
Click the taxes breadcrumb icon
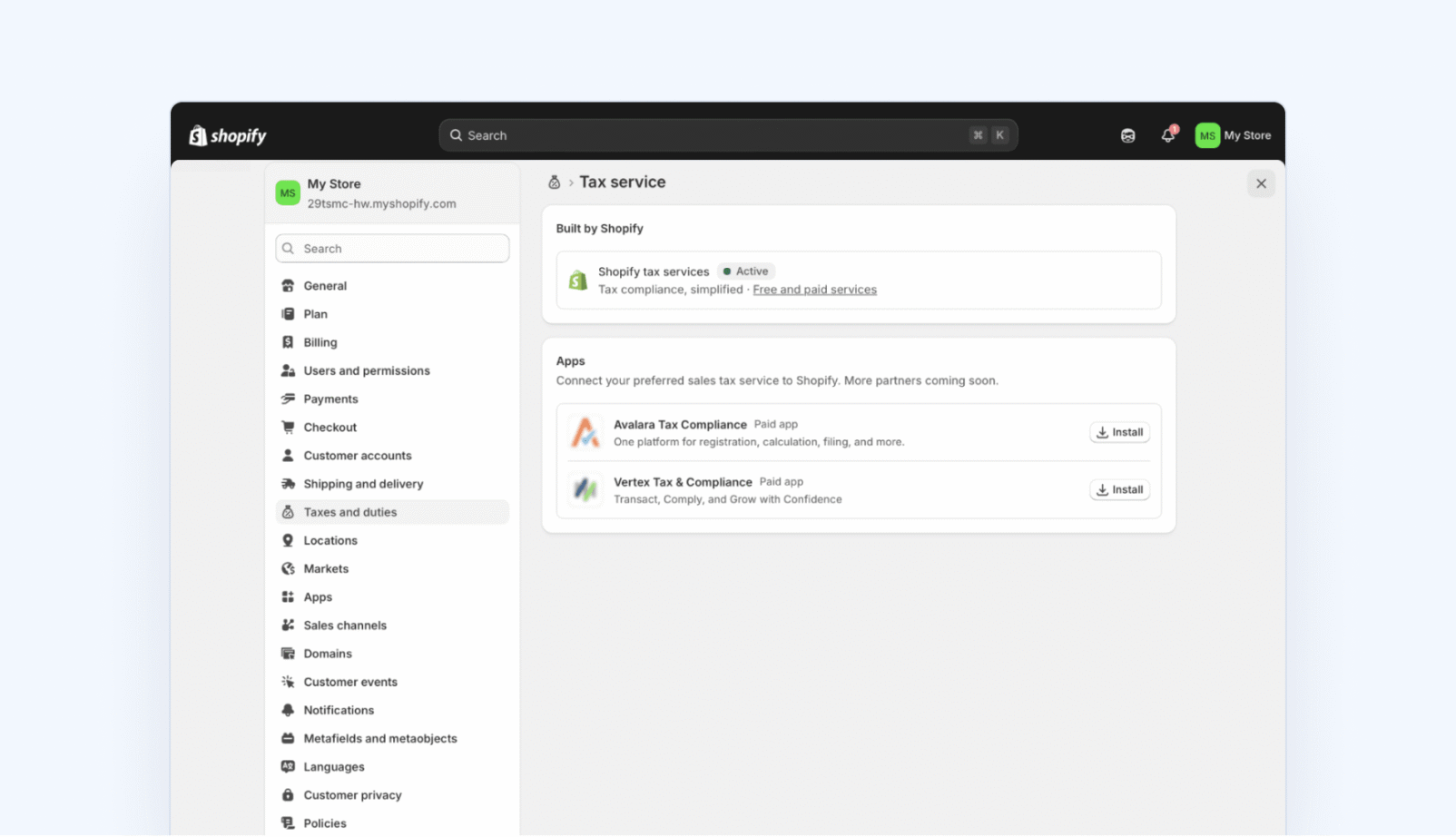554,182
